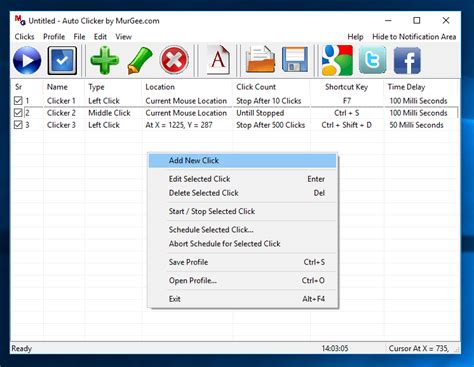Choose Exit from the context menu

[243, 299]
